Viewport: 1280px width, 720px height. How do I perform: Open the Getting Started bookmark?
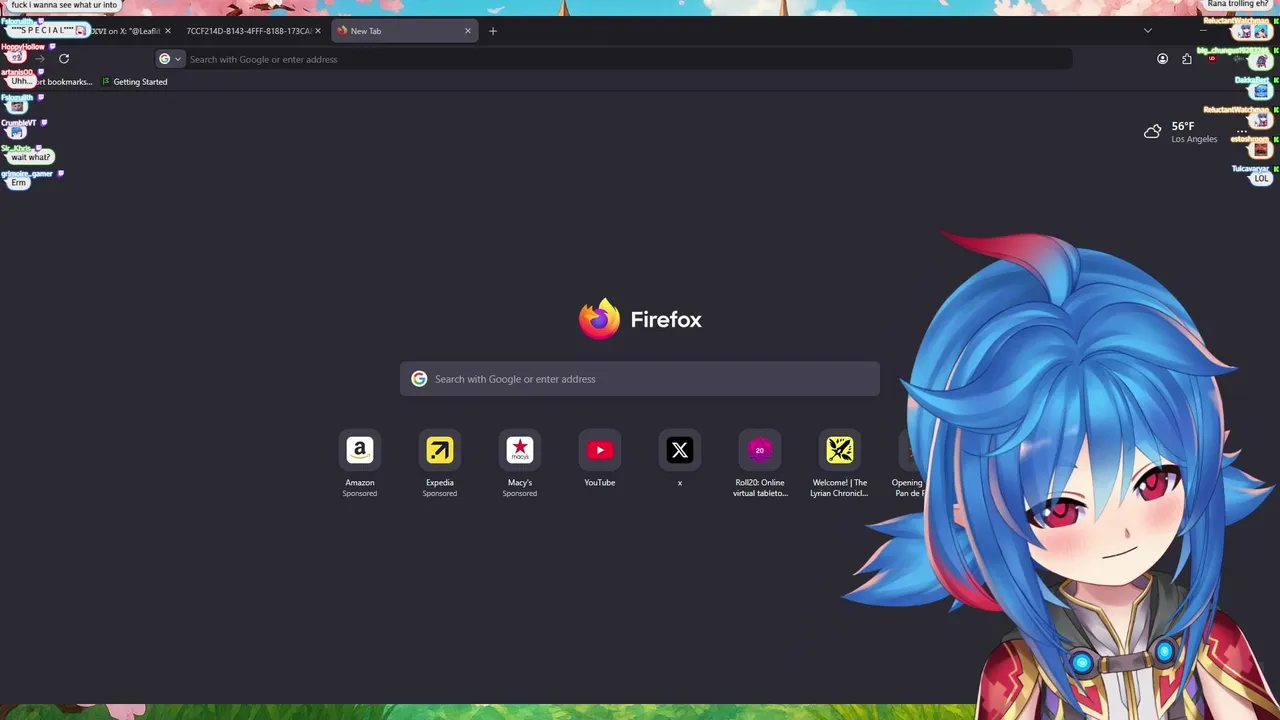[135, 82]
